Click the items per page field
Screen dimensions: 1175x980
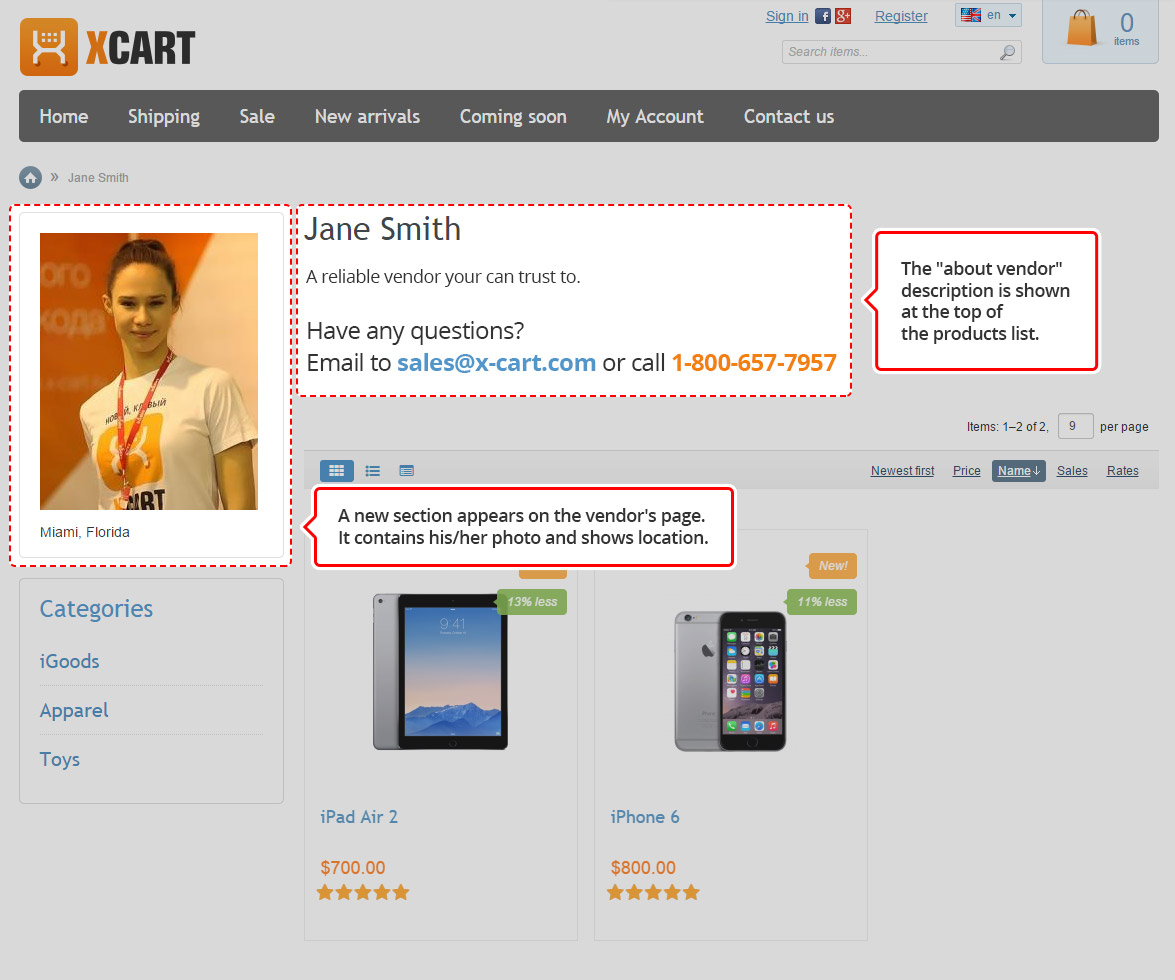click(x=1075, y=426)
